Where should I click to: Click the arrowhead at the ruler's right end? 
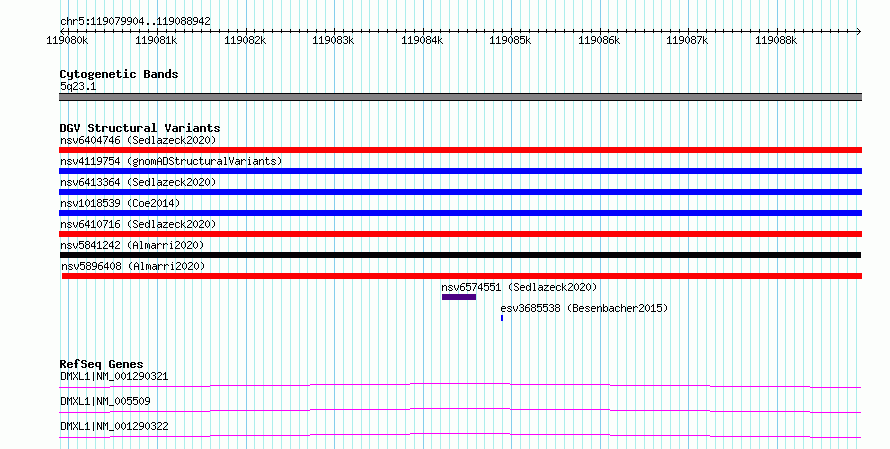(x=859, y=32)
